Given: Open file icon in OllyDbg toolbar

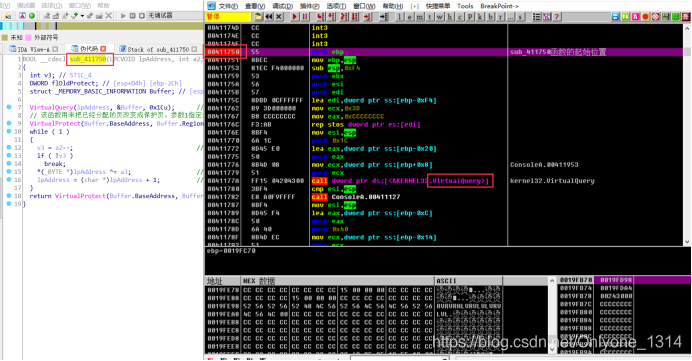Looking at the screenshot, I should tap(259, 17).
